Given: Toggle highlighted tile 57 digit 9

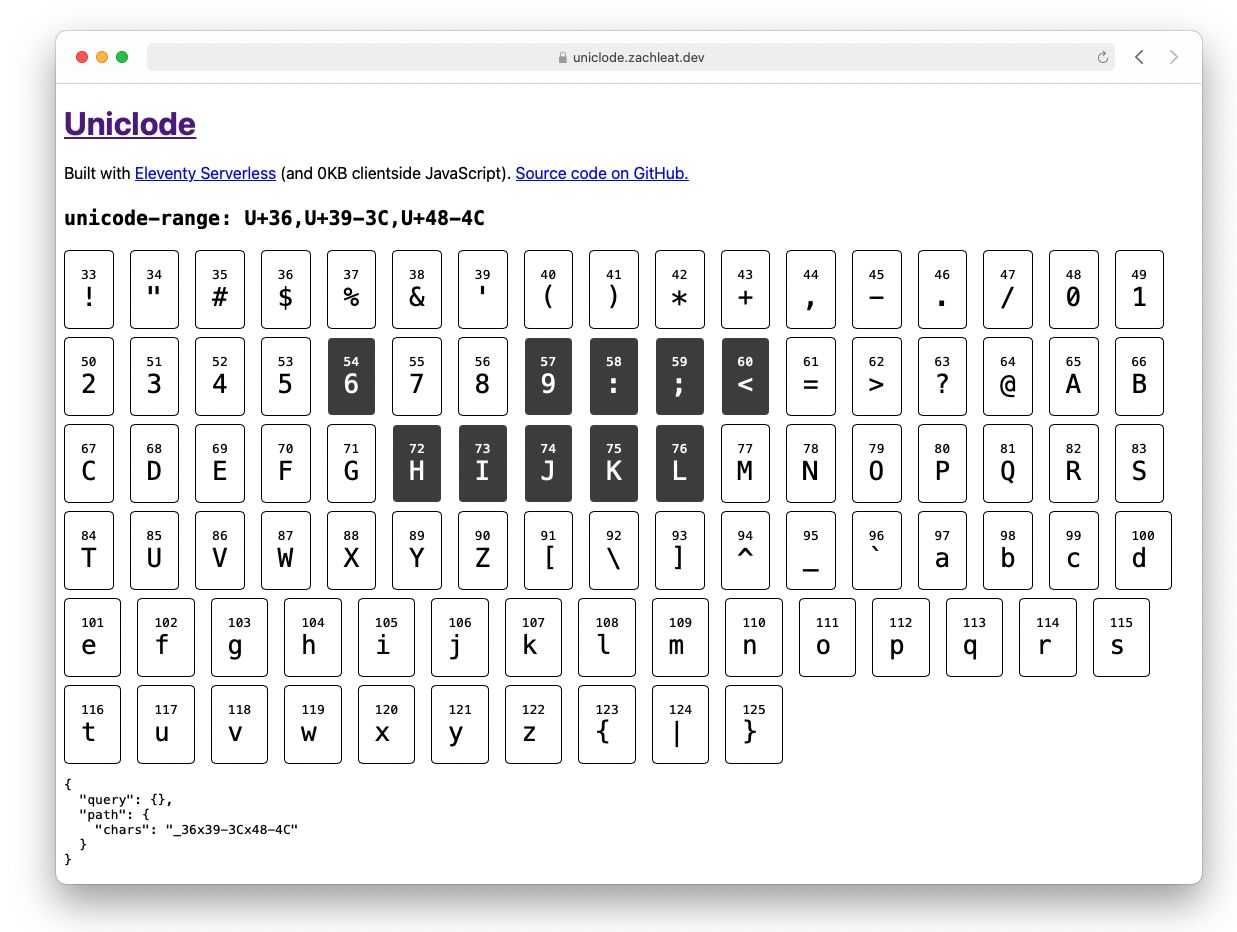Looking at the screenshot, I should click(x=548, y=376).
